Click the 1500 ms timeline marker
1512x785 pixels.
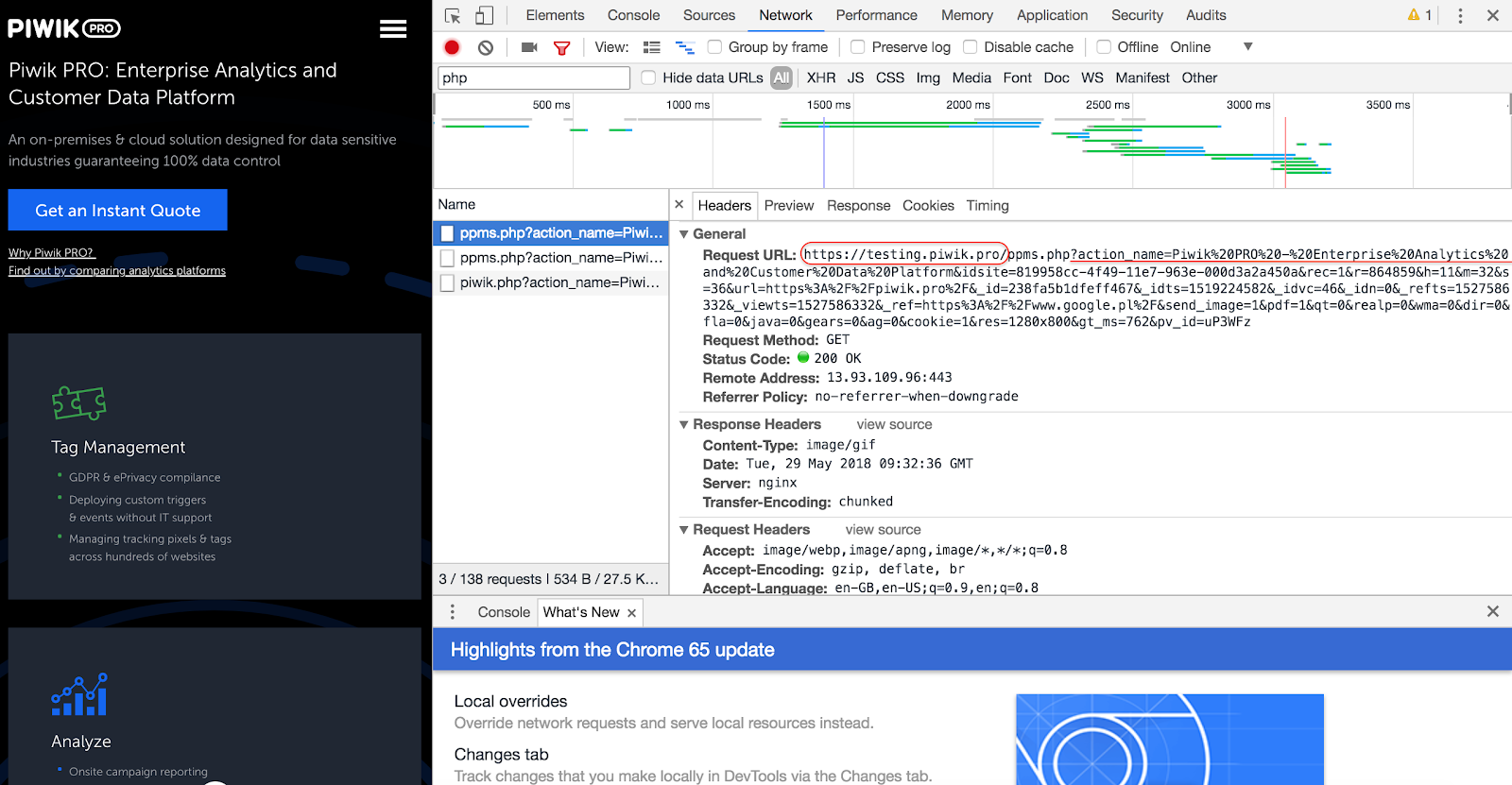pos(829,105)
